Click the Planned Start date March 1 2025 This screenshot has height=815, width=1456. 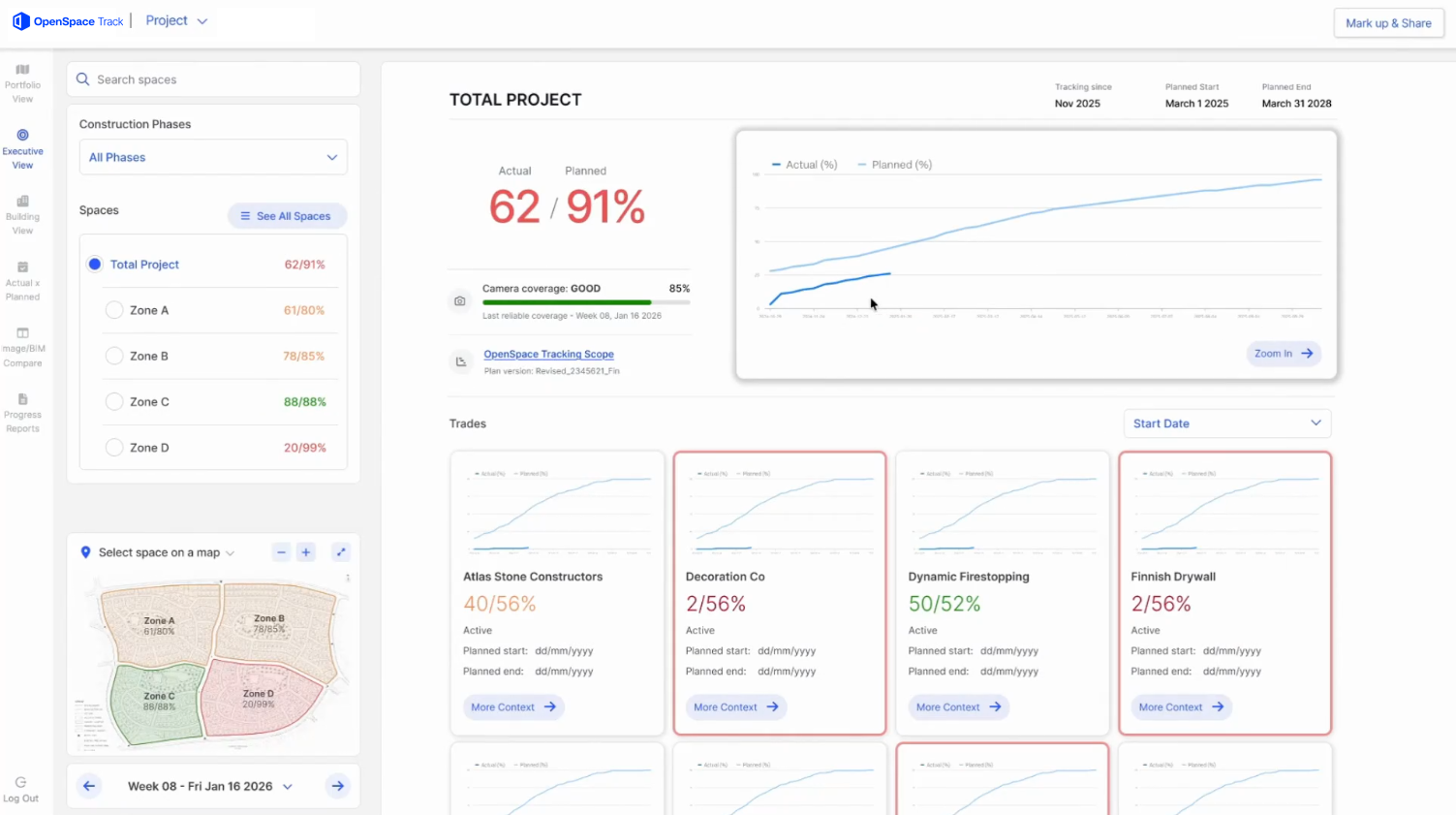pyautogui.click(x=1196, y=104)
